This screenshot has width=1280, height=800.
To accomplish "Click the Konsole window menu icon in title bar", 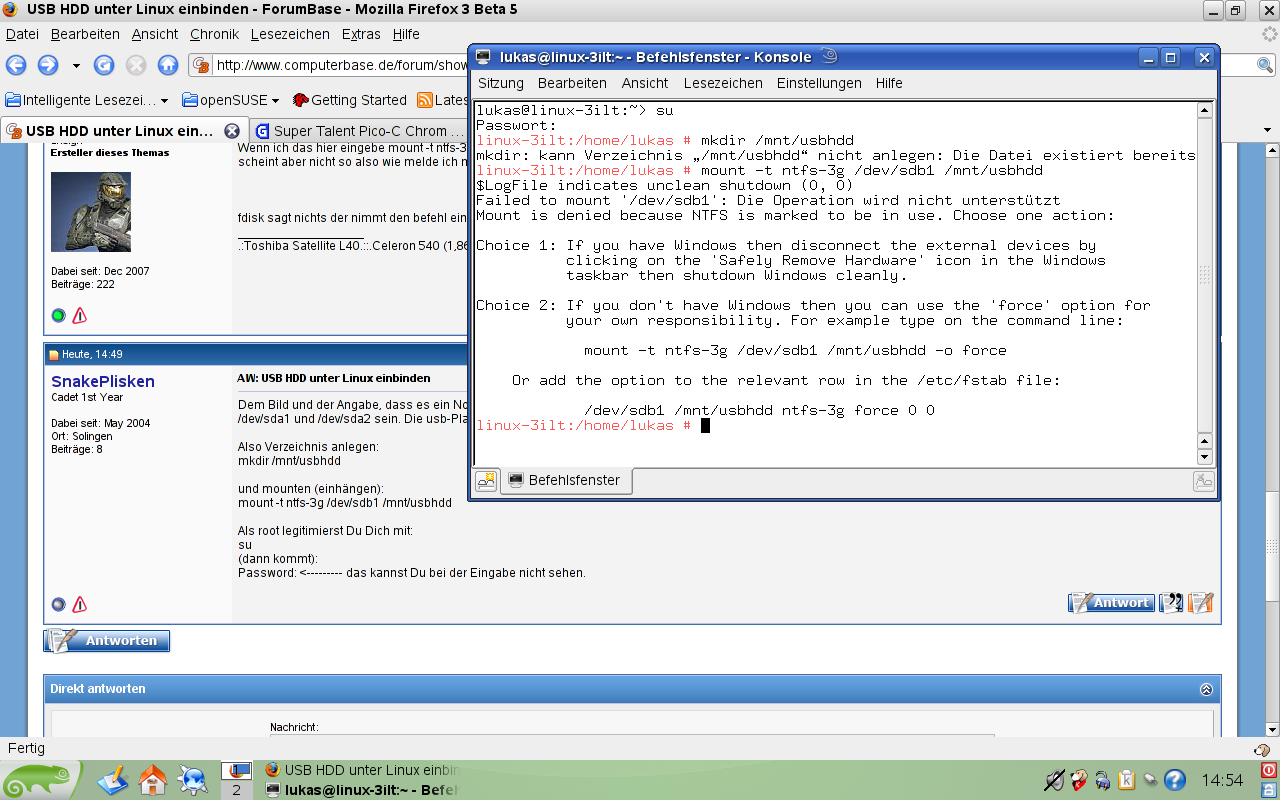I will [x=483, y=57].
